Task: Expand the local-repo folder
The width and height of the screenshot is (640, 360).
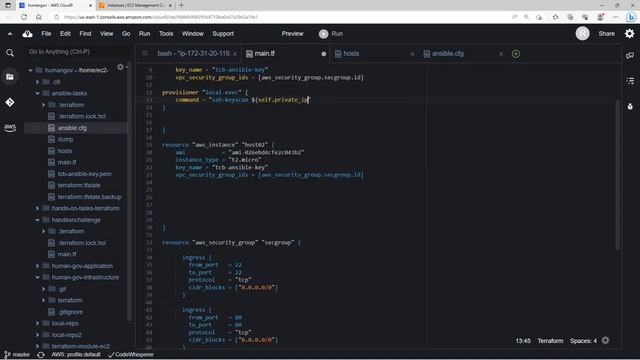Action: point(38,323)
